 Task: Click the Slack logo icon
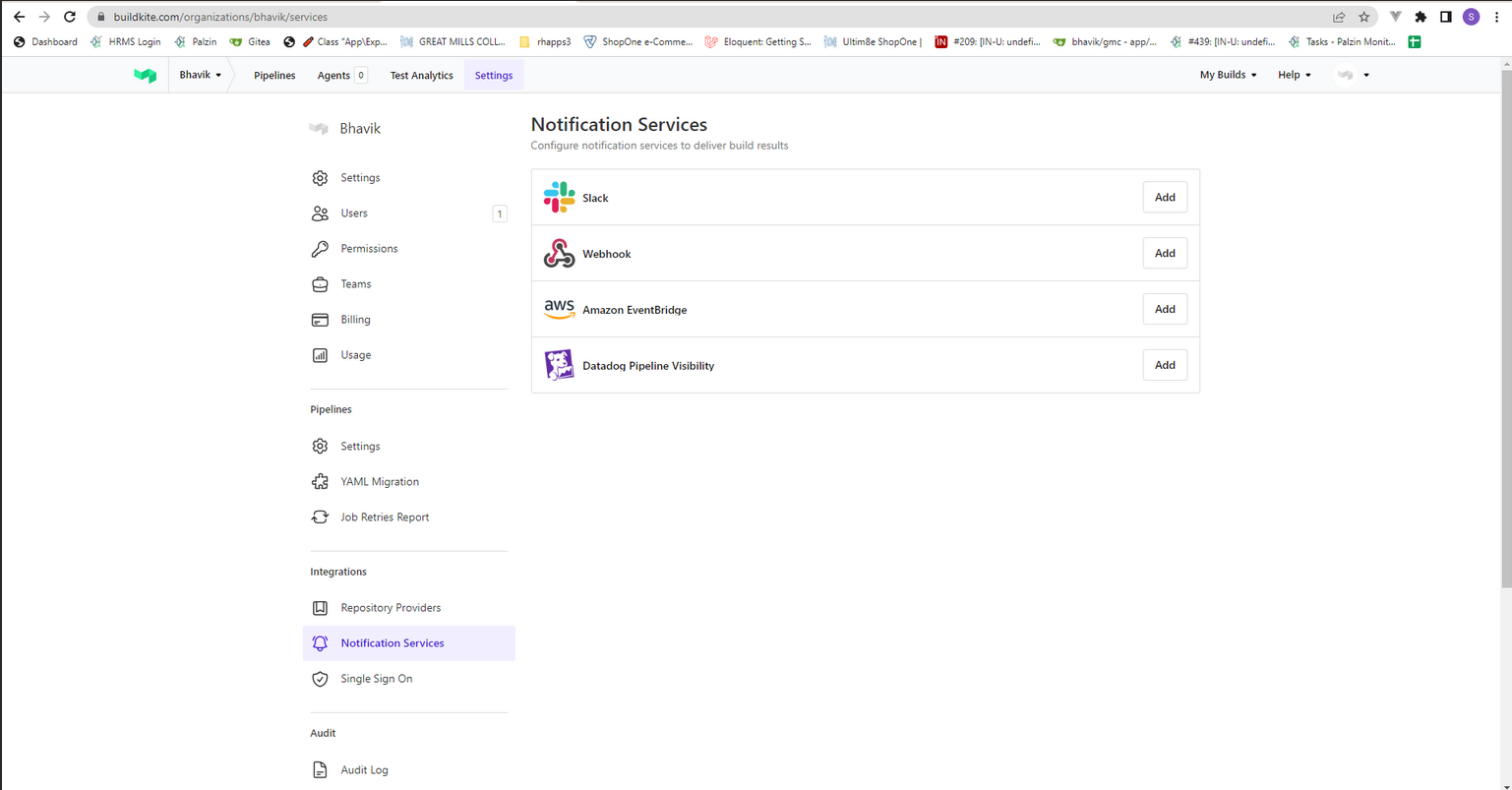pyautogui.click(x=559, y=197)
